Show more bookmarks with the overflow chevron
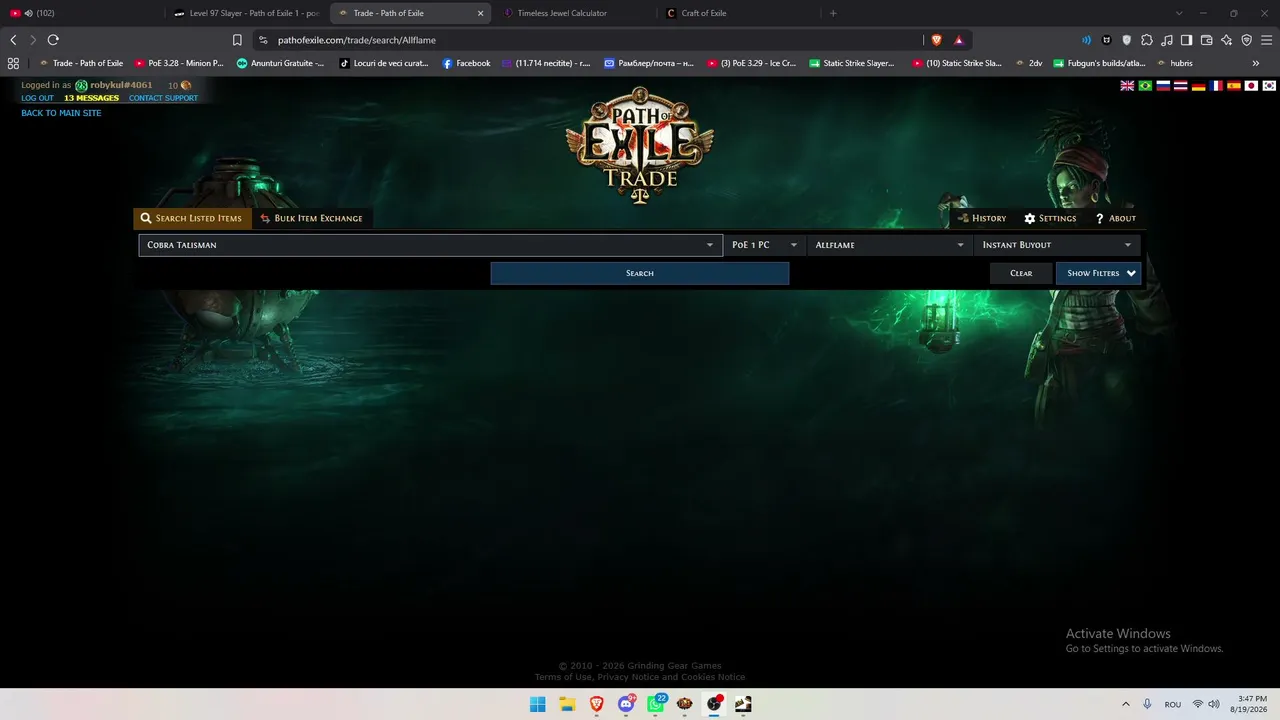Image resolution: width=1280 pixels, height=720 pixels. (1256, 63)
